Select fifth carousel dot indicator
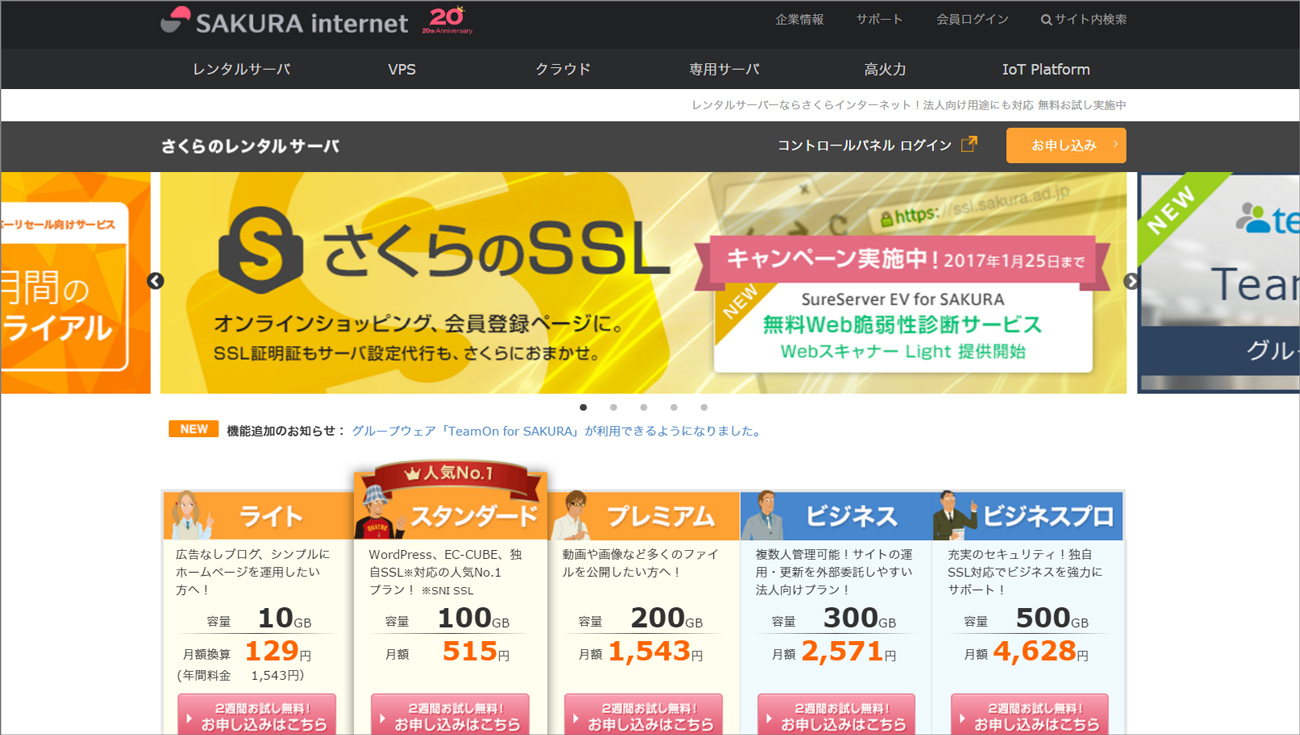This screenshot has width=1300, height=735. point(704,407)
